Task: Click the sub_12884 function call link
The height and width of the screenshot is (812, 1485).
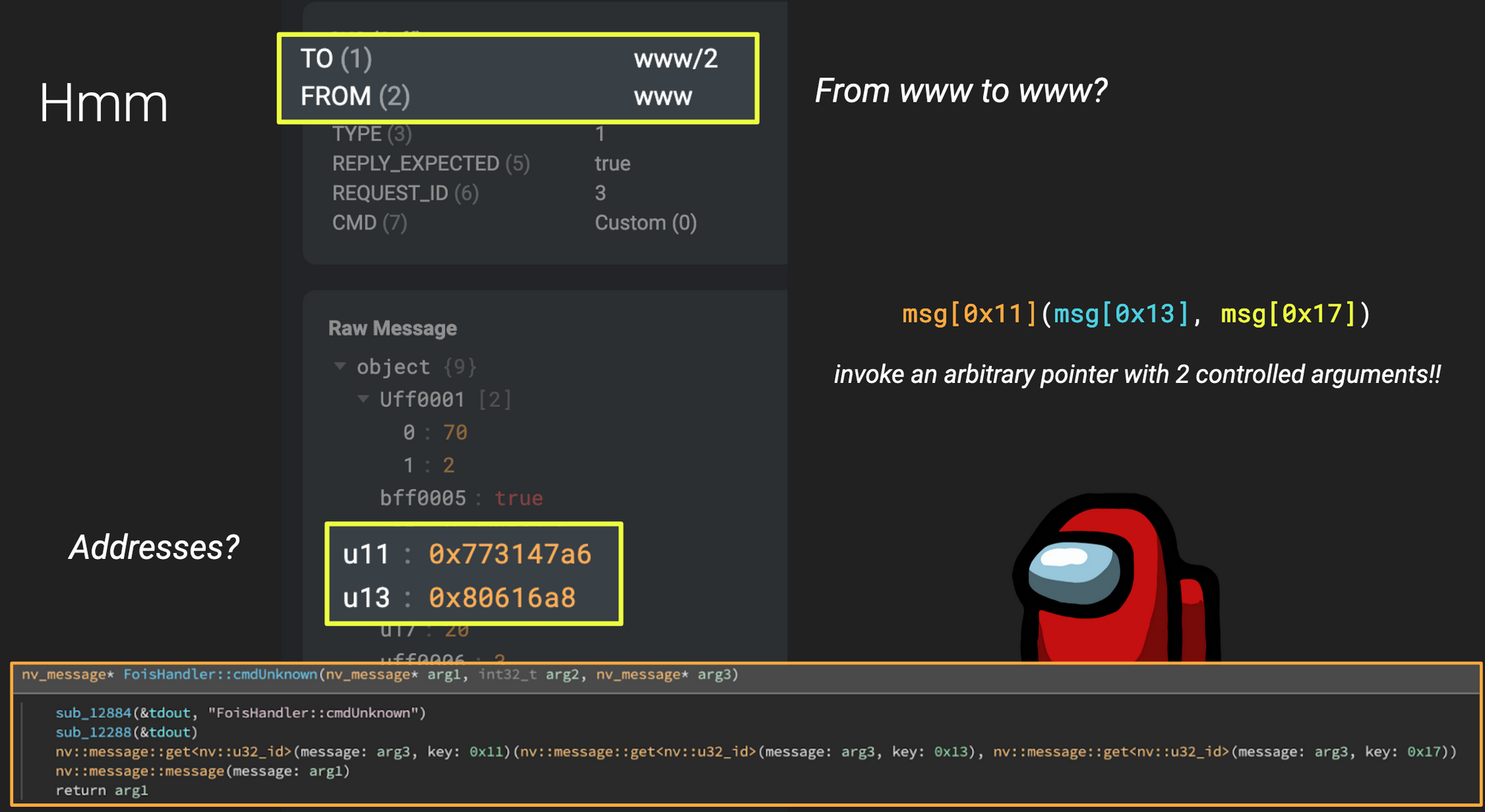Action: click(x=93, y=713)
